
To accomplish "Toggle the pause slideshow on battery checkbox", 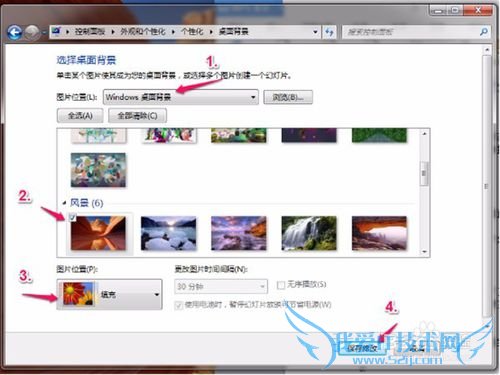I will 179,305.
